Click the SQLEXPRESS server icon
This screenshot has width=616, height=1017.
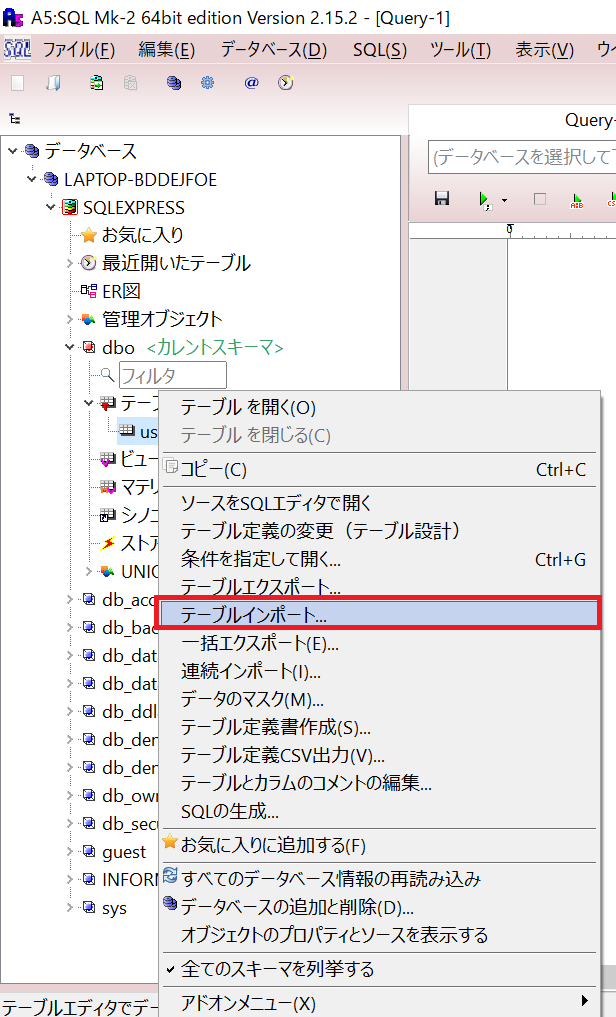pyautogui.click(x=69, y=208)
